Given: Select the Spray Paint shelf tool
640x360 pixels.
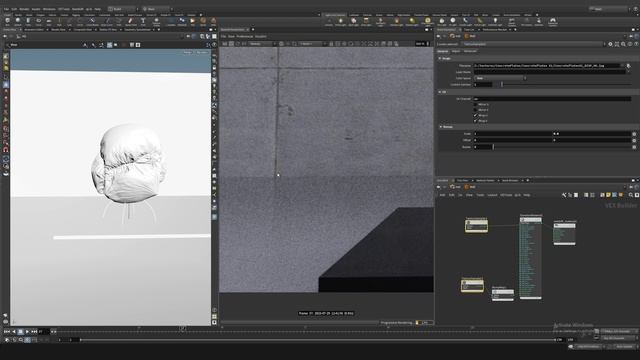Looking at the screenshot, I should coord(131,21).
